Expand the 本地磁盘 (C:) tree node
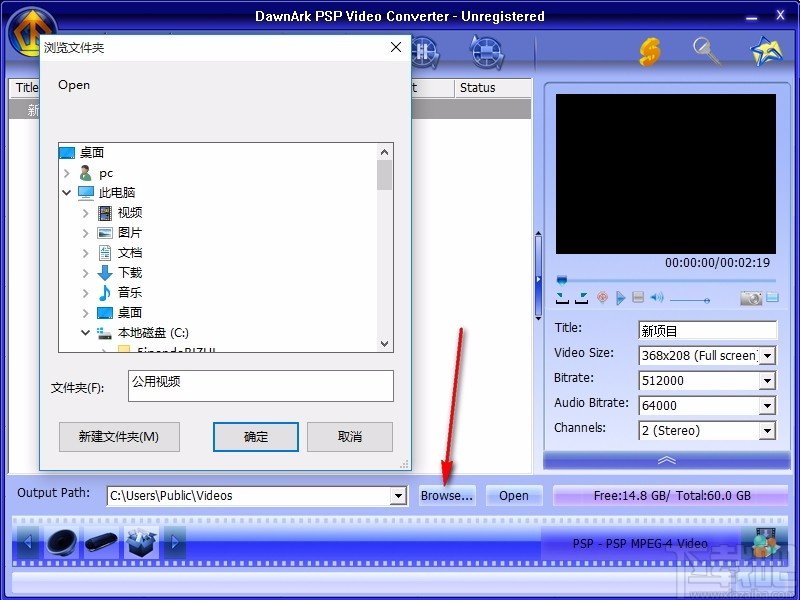800x600 pixels. click(x=88, y=332)
